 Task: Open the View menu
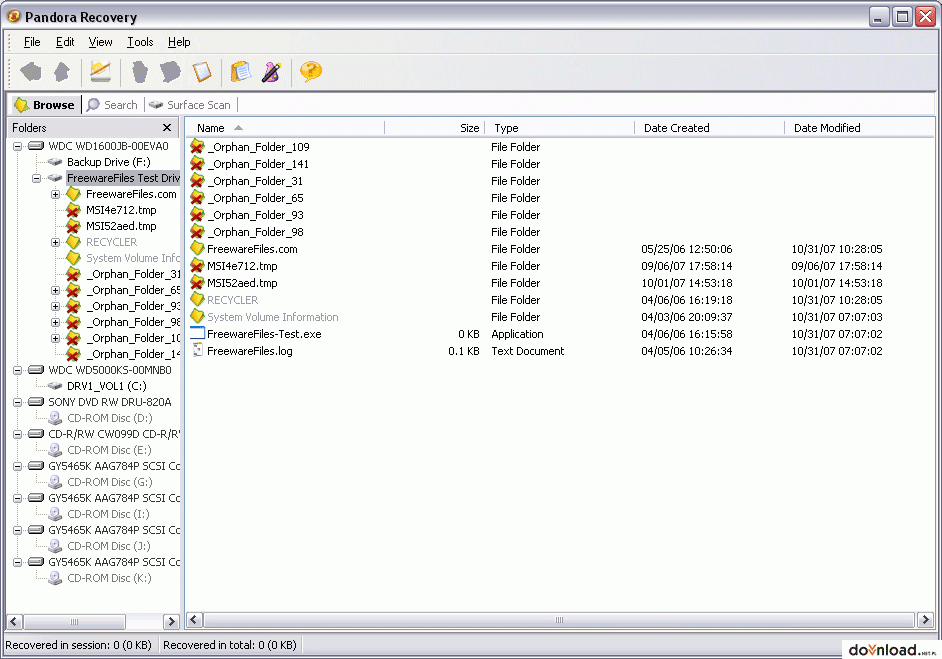click(x=100, y=42)
